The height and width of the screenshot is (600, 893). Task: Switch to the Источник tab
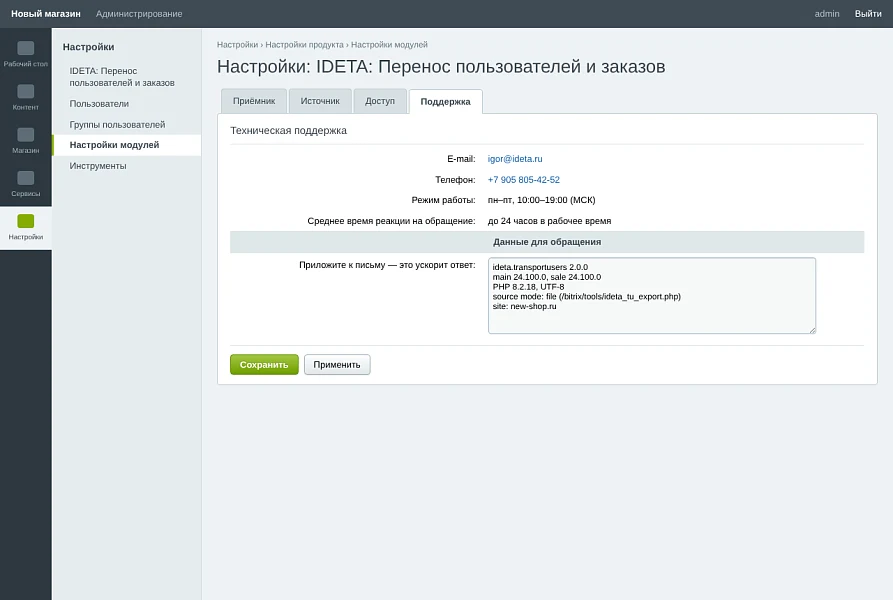[320, 101]
